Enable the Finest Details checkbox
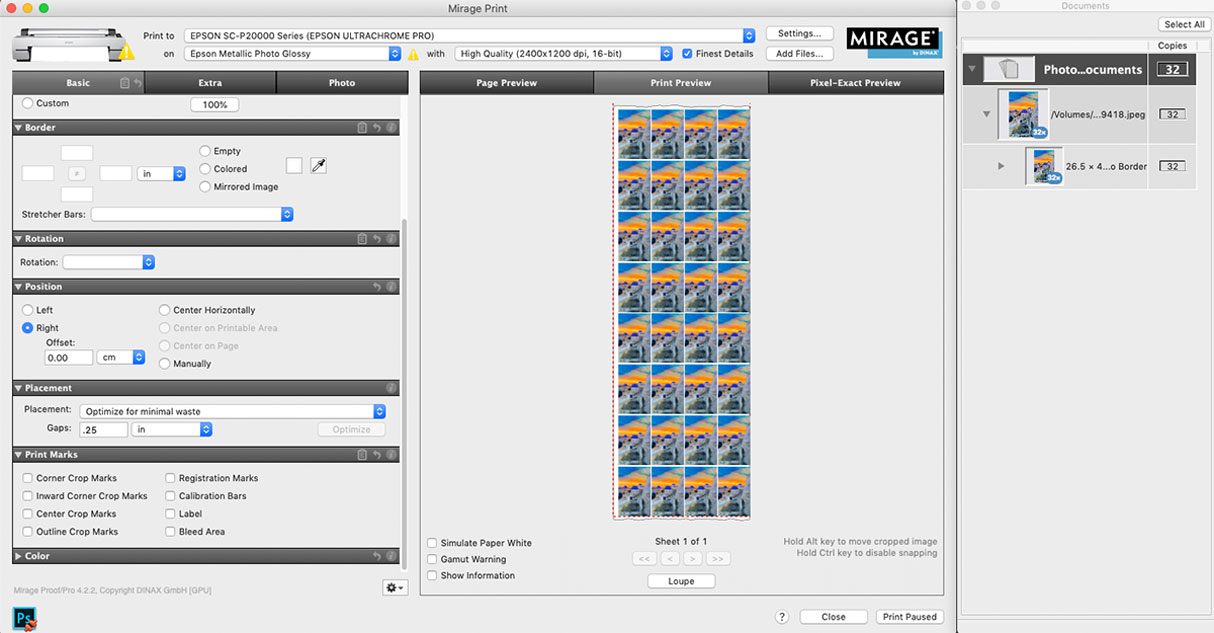This screenshot has width=1214, height=633. point(687,53)
